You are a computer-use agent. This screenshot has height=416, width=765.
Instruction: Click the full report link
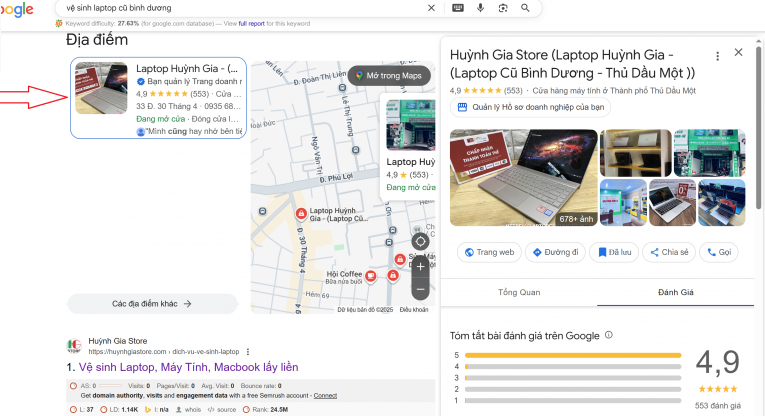click(251, 23)
